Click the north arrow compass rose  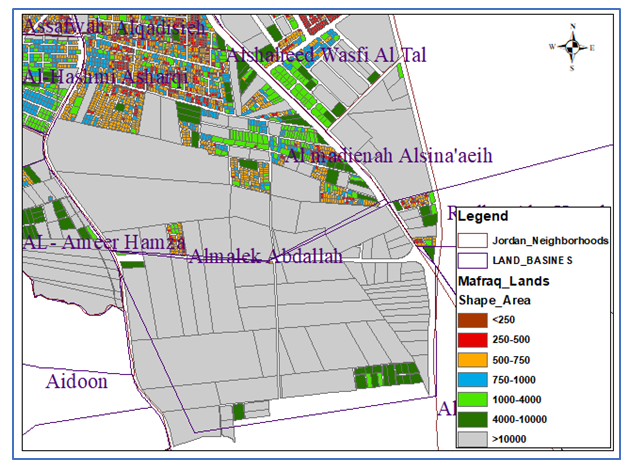(x=571, y=46)
